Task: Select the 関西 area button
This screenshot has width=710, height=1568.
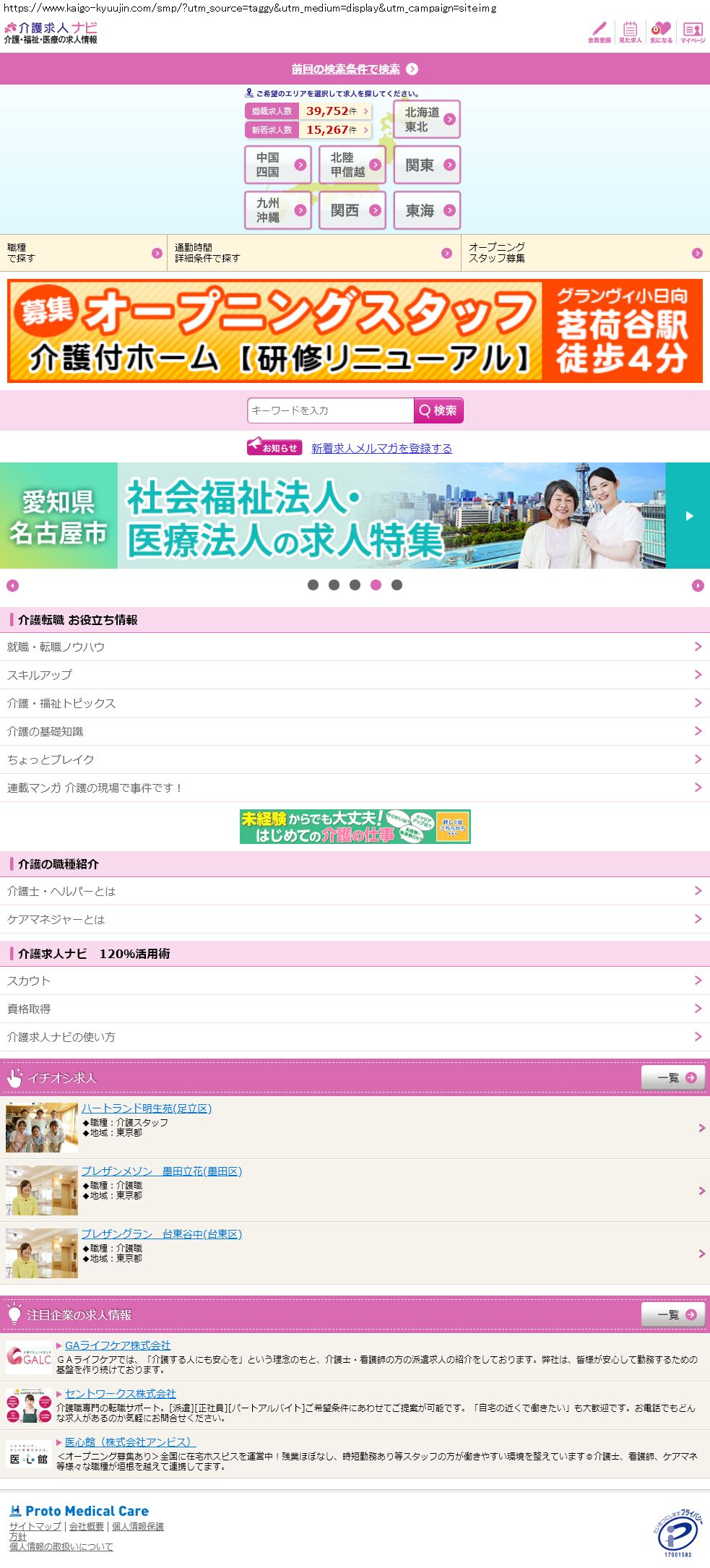Action: click(x=352, y=210)
